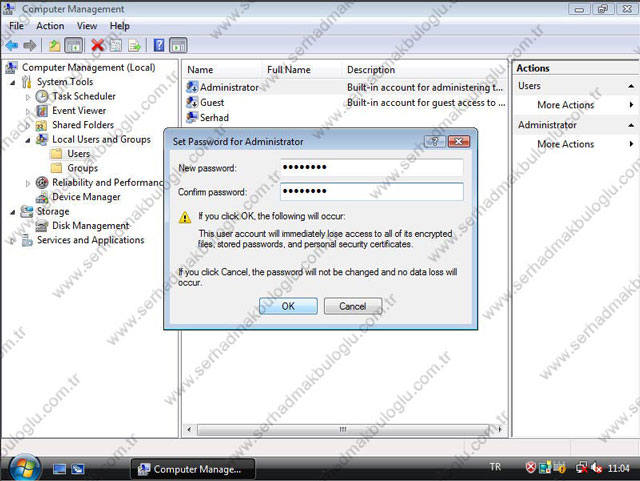
Task: Click the blue Help toolbar icon
Action: [159, 45]
